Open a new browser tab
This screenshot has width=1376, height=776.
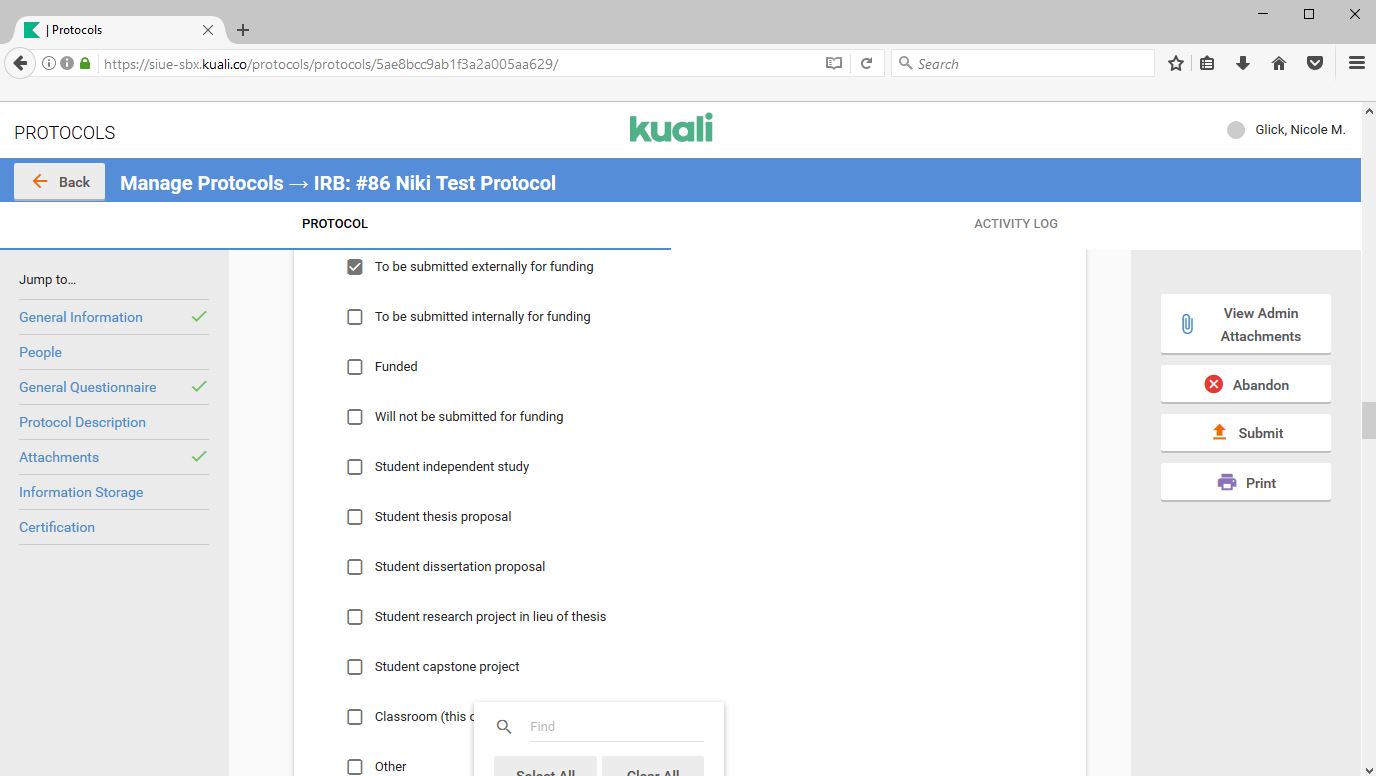point(243,30)
